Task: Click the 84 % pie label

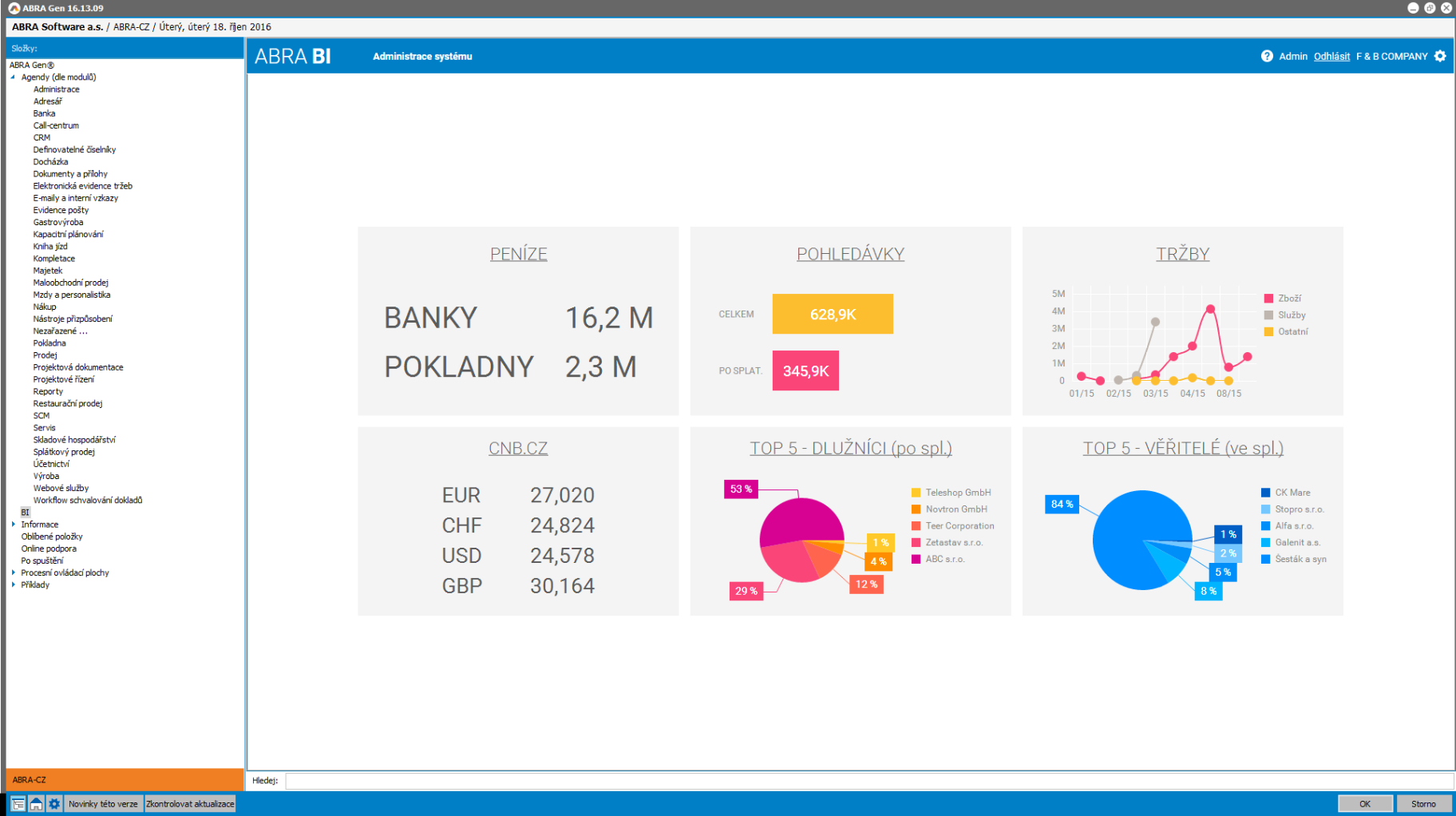Action: click(x=1062, y=504)
